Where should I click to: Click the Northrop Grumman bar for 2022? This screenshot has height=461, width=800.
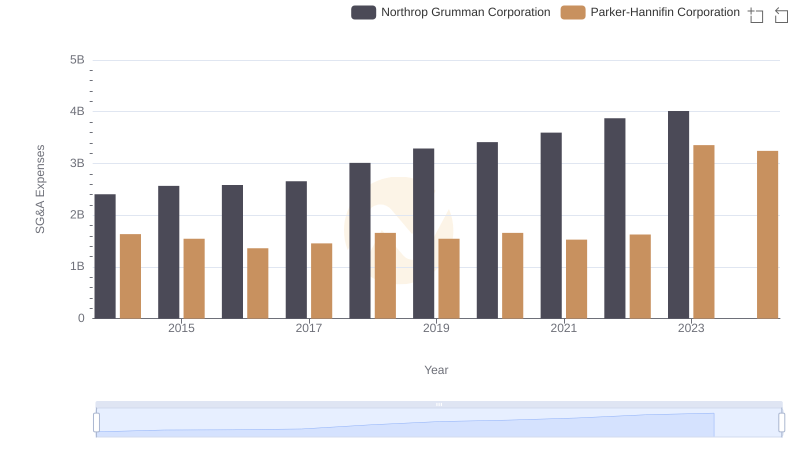click(615, 219)
